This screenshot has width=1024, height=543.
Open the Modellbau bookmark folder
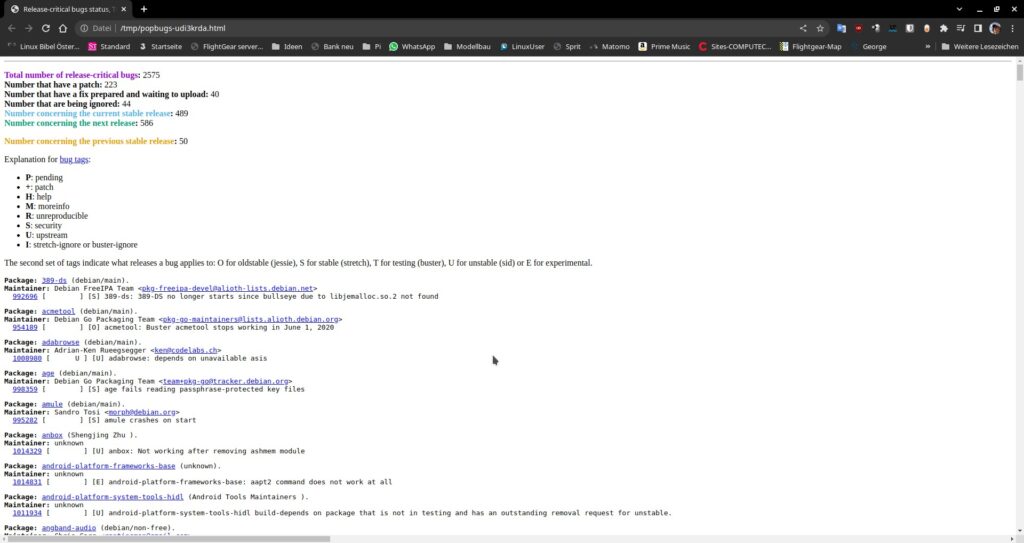[467, 46]
